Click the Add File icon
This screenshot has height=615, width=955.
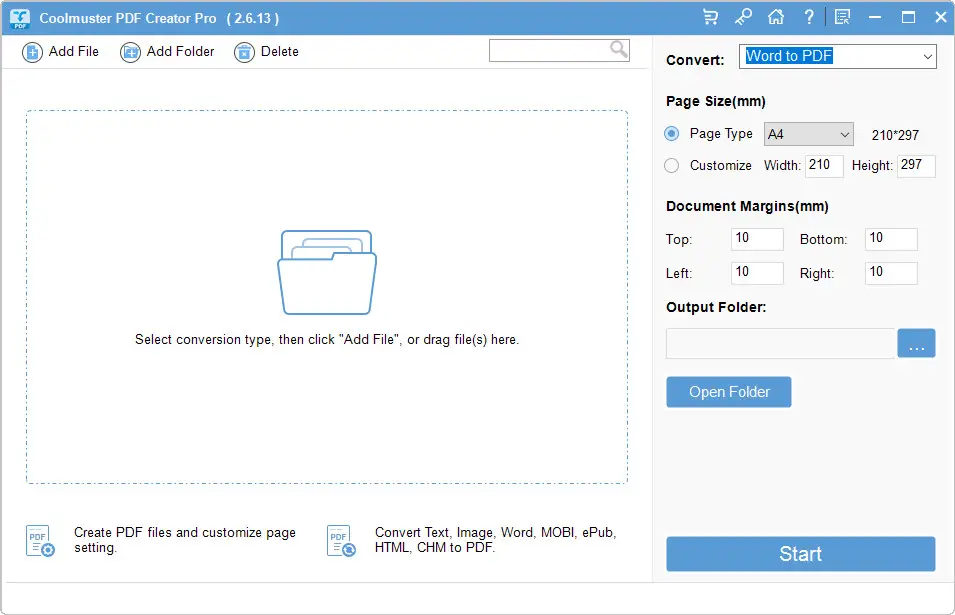pyautogui.click(x=32, y=52)
